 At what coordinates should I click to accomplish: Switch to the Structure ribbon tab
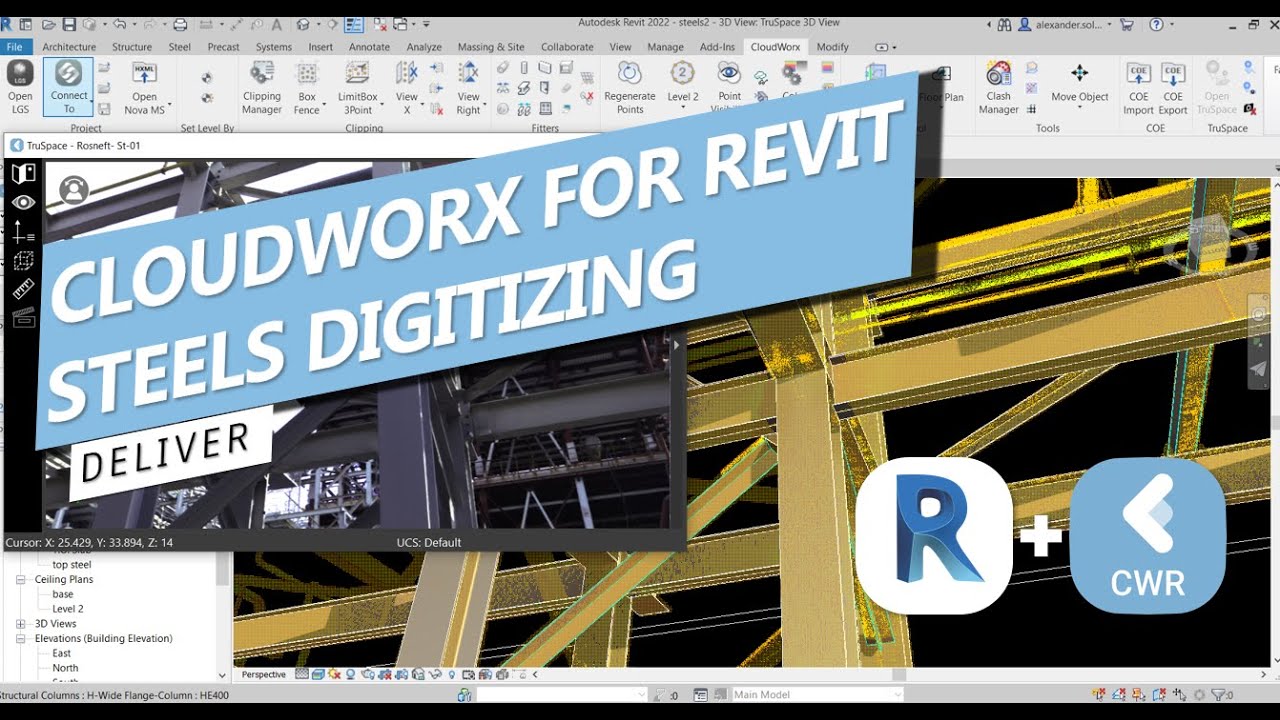[132, 47]
